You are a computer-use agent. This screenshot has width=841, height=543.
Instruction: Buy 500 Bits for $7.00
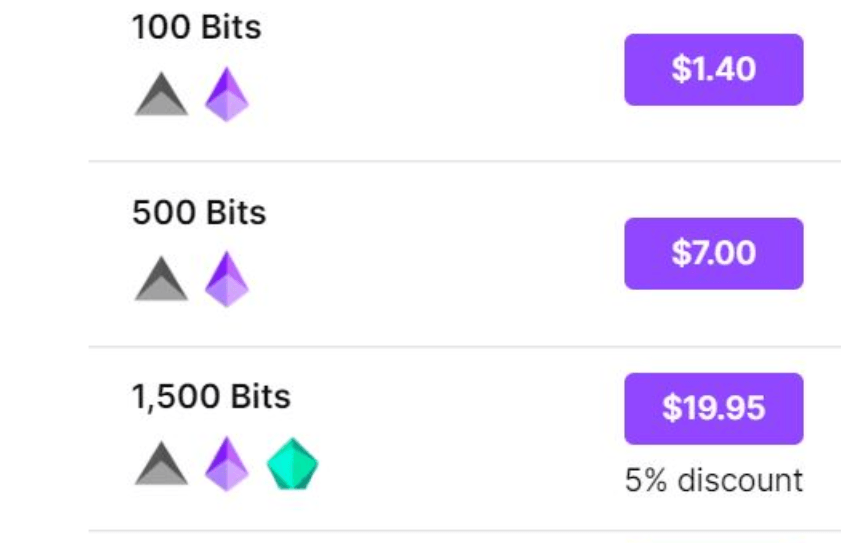pos(714,254)
